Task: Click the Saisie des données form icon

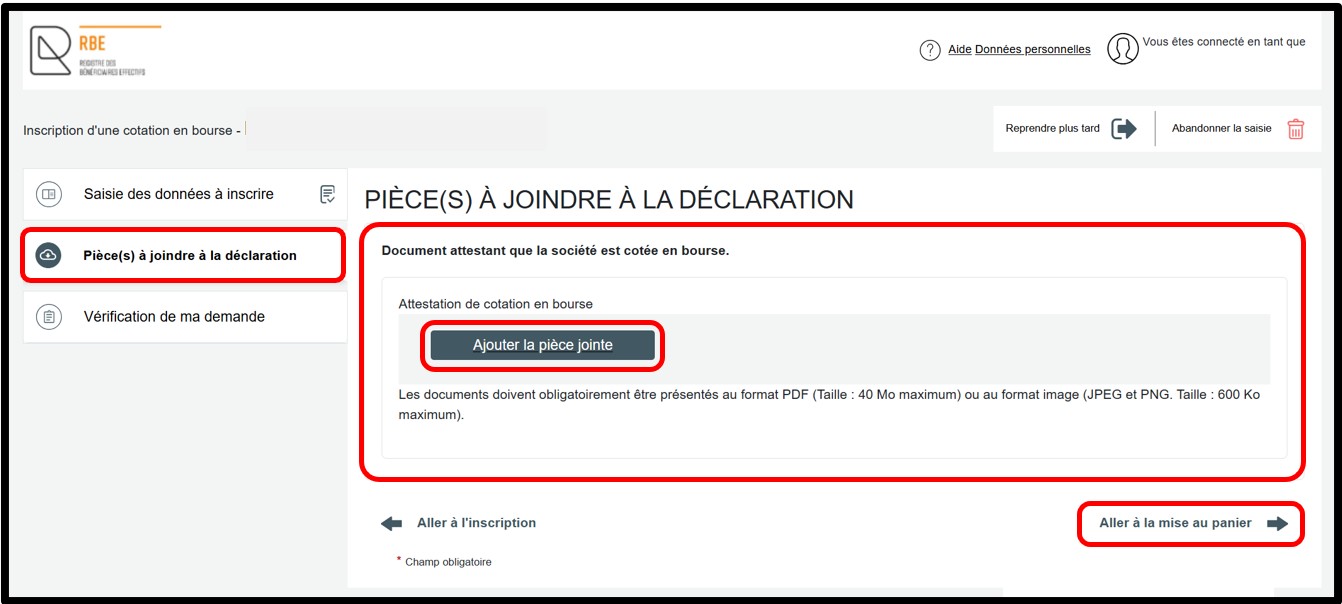Action: point(48,194)
